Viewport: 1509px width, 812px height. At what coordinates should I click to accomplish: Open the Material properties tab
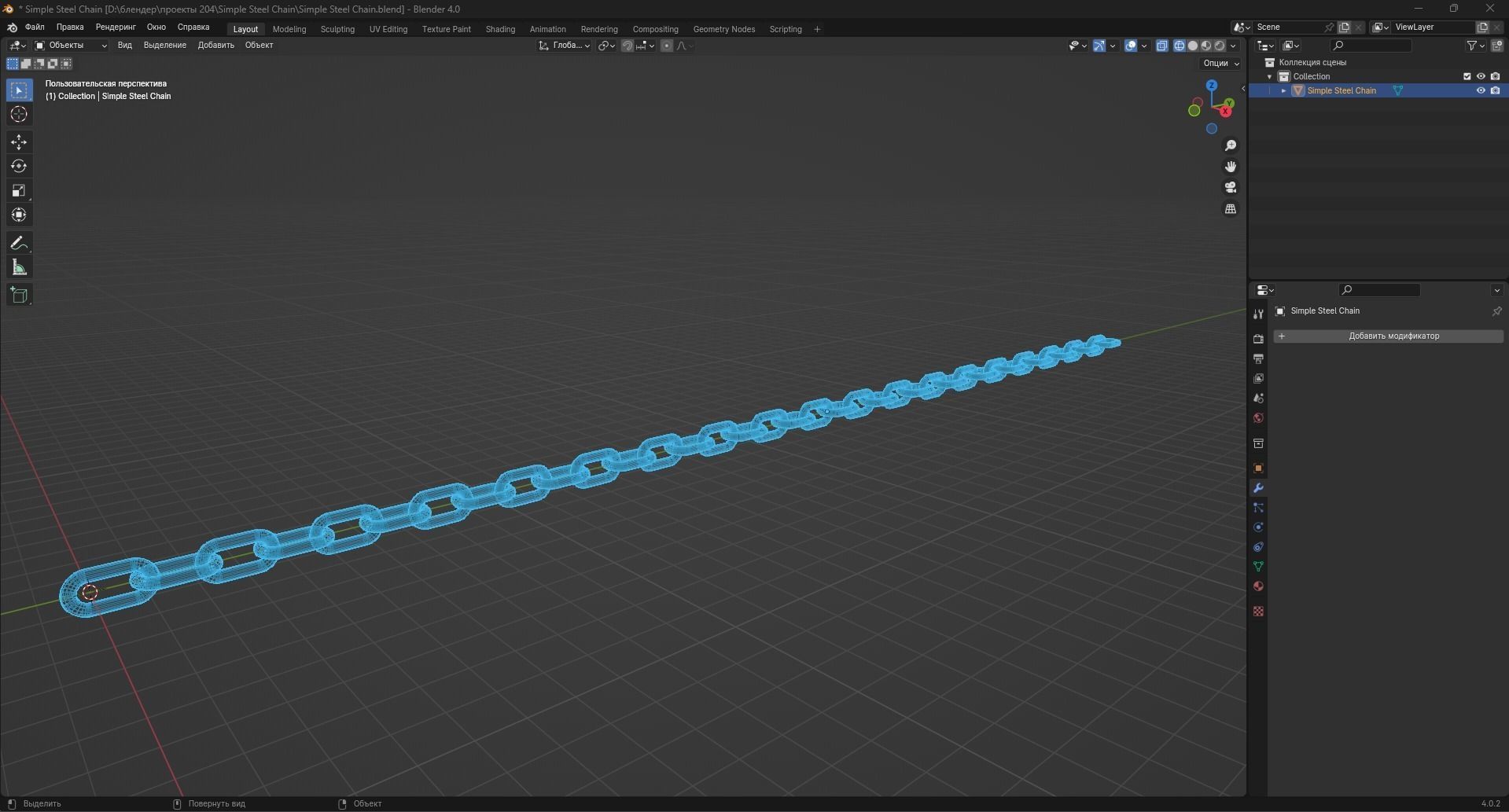pos(1258,586)
